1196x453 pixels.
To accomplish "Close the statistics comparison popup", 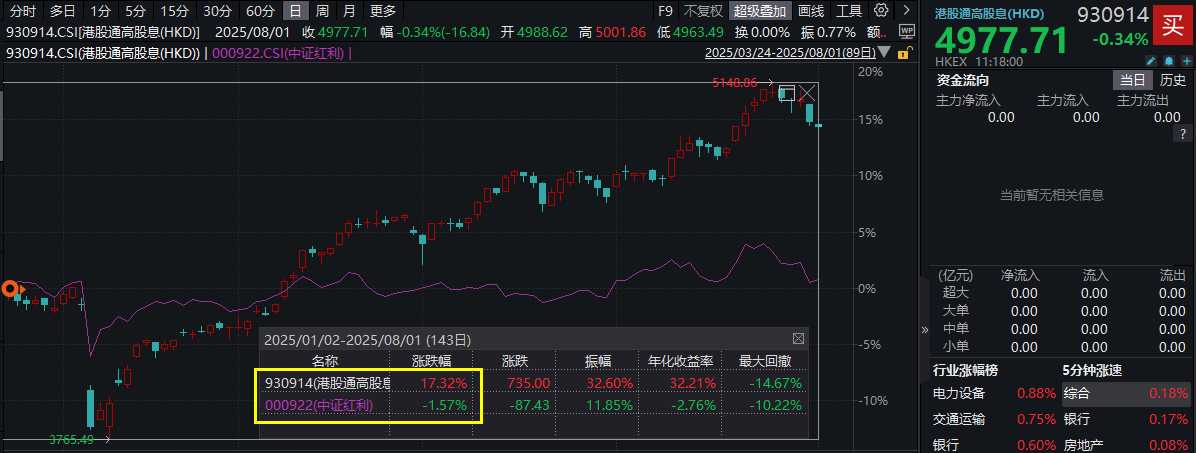I will tap(797, 339).
